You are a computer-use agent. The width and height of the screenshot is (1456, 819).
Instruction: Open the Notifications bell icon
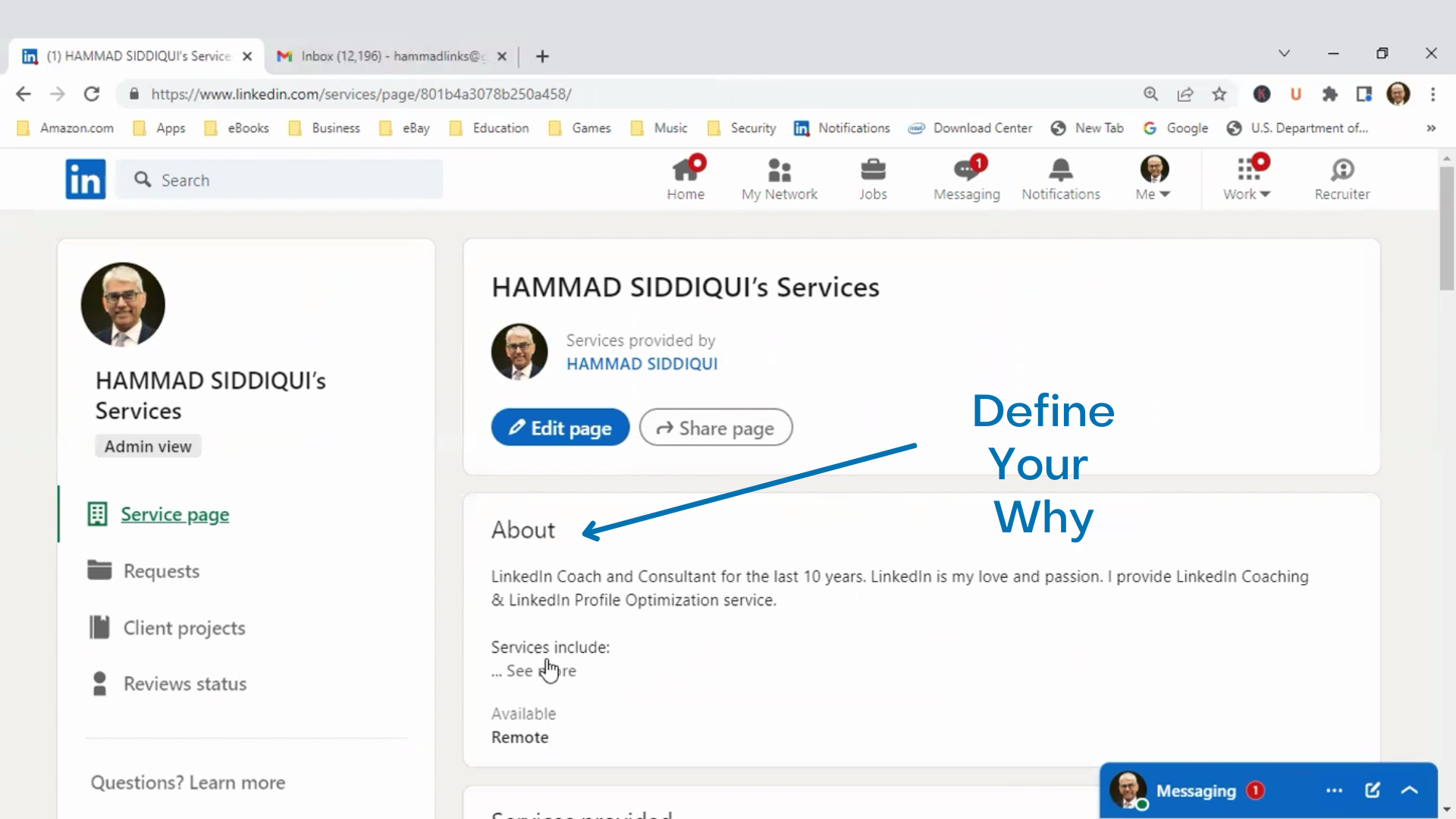point(1061,179)
